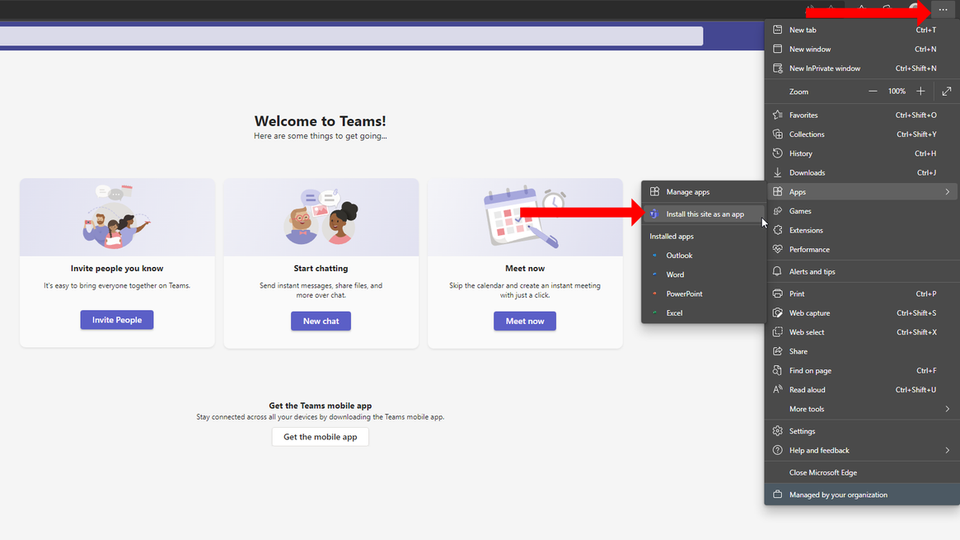This screenshot has width=960, height=540.
Task: Click the Share icon in menu
Action: pyautogui.click(x=778, y=351)
